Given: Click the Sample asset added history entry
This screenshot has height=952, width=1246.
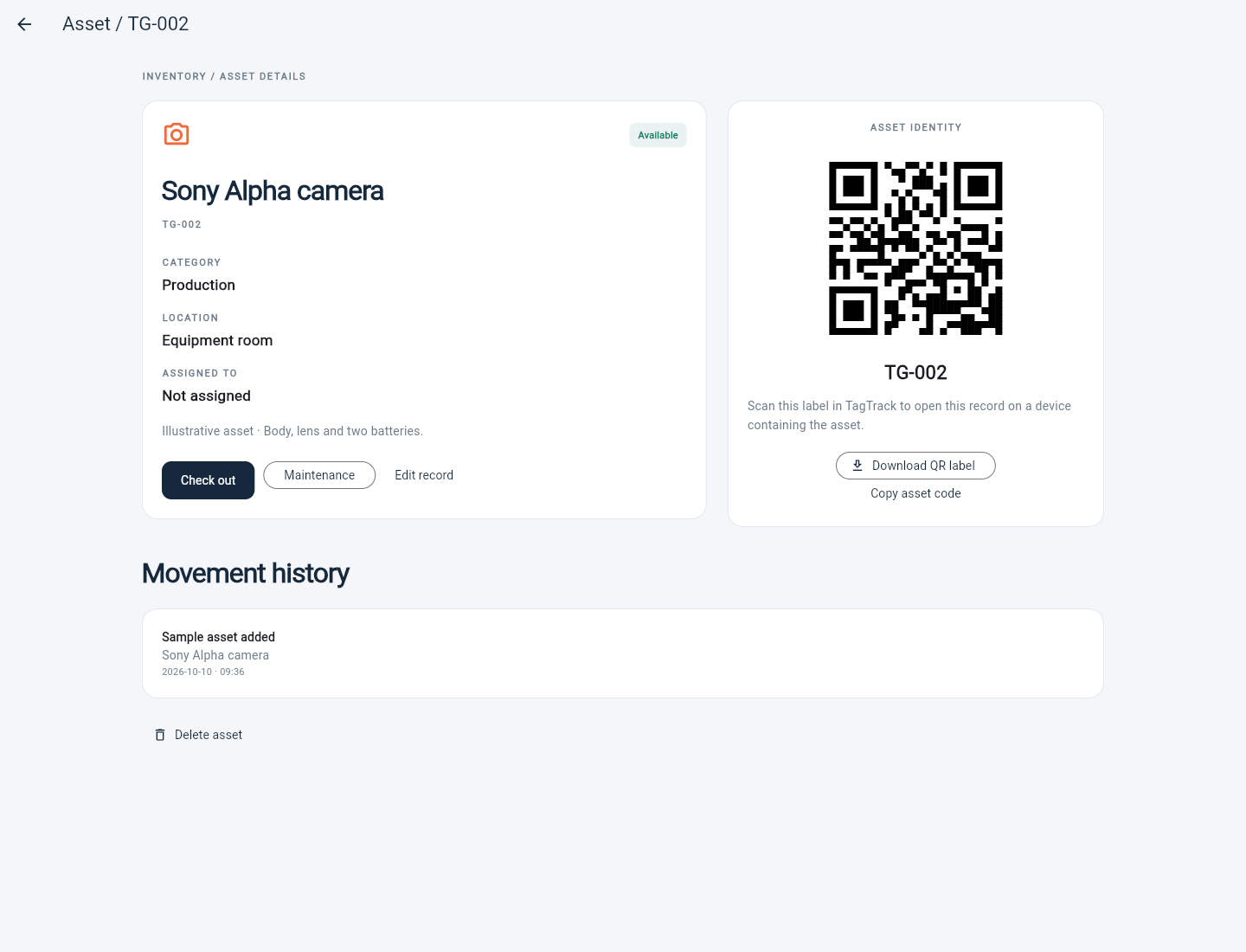Looking at the screenshot, I should (x=623, y=653).
